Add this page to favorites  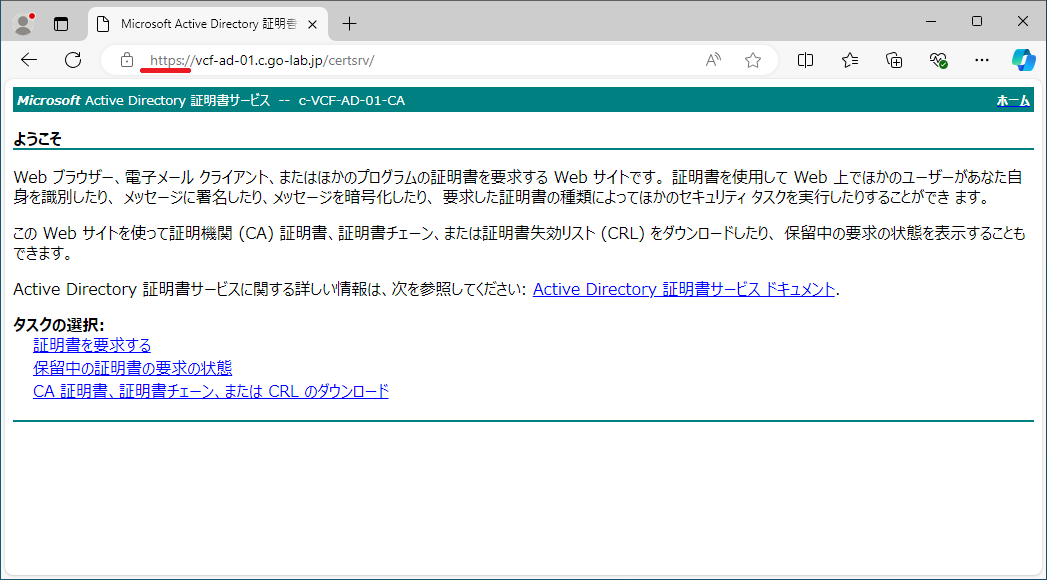[753, 60]
